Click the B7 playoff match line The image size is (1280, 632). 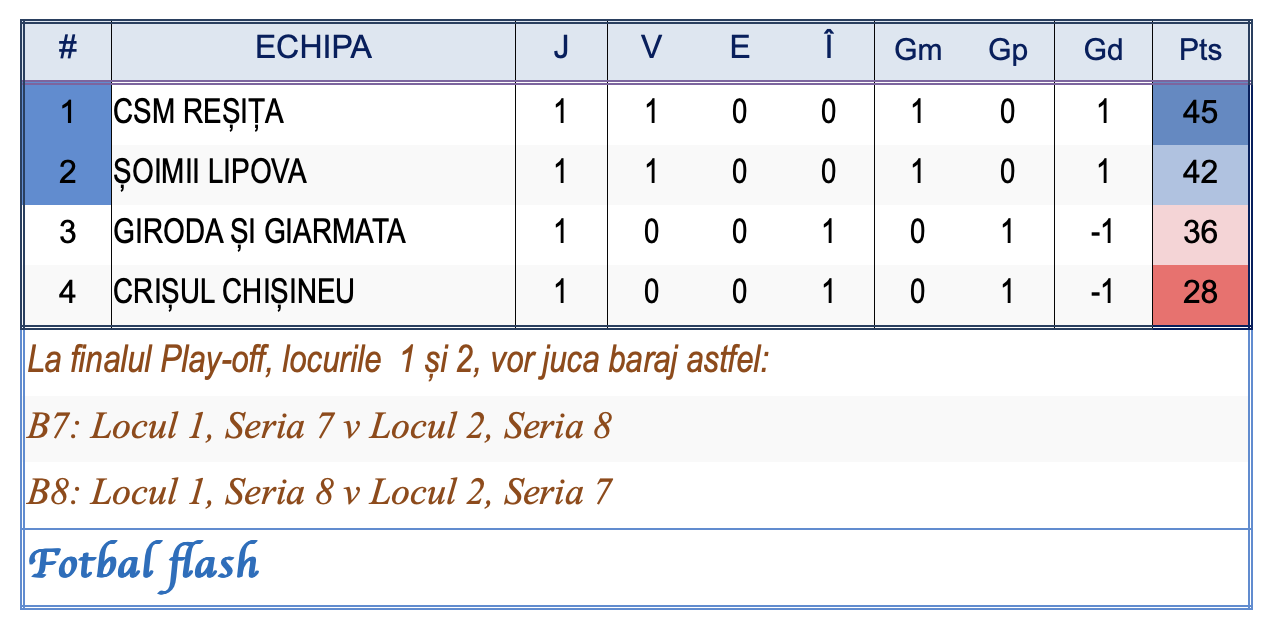click(319, 427)
